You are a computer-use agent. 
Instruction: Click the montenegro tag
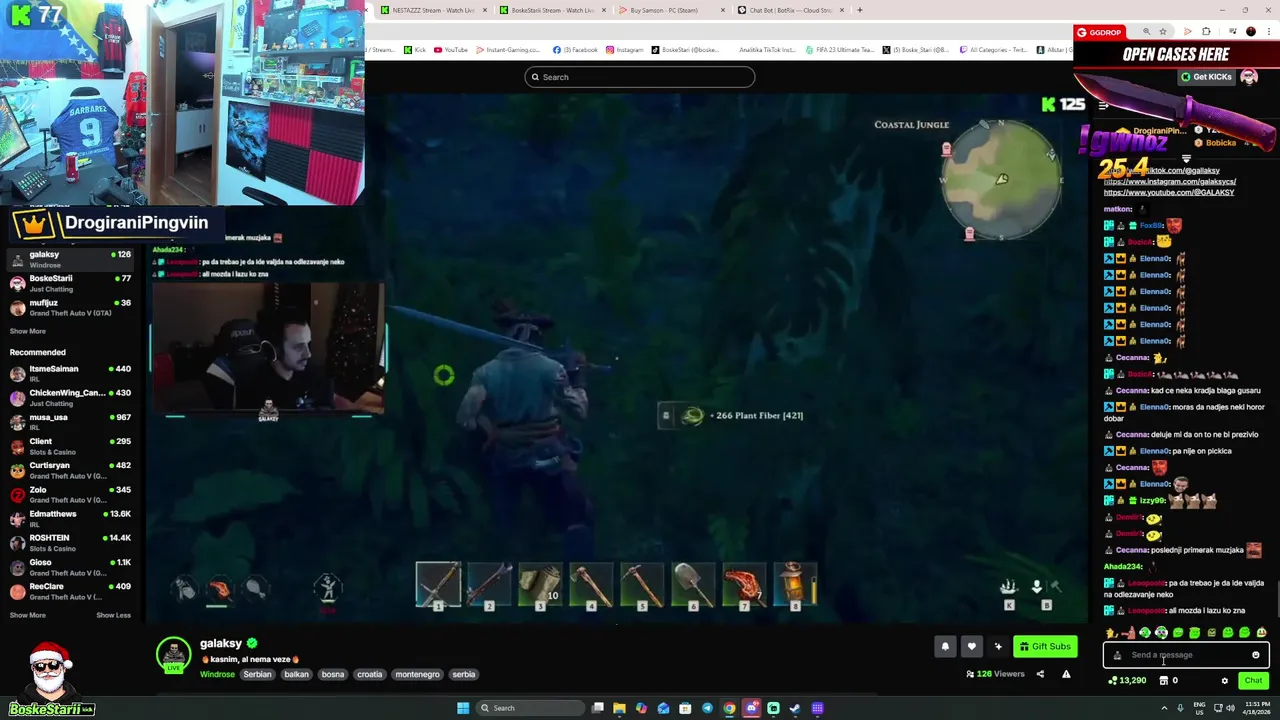pyautogui.click(x=417, y=674)
